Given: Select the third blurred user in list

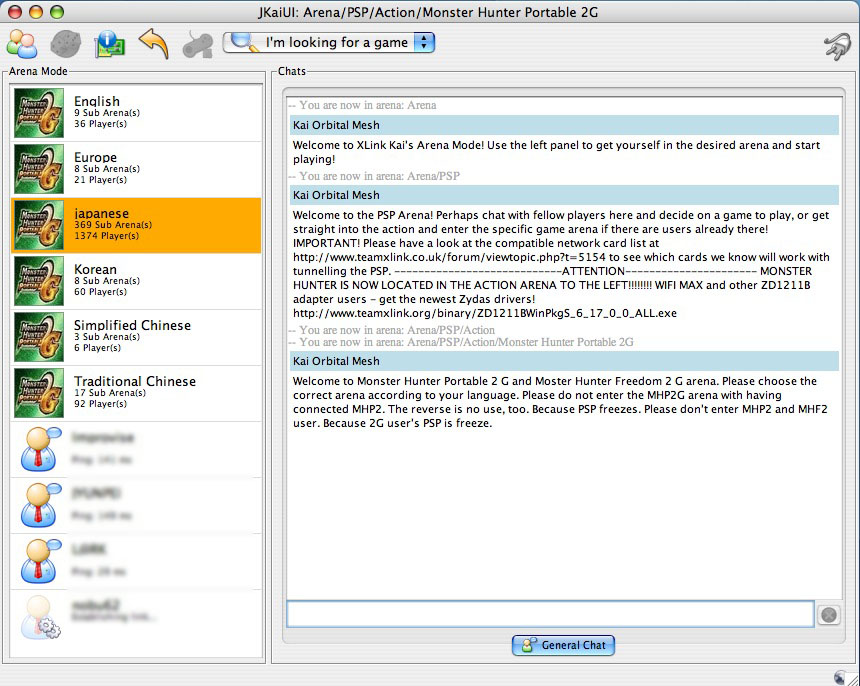Looking at the screenshot, I should coord(136,561).
